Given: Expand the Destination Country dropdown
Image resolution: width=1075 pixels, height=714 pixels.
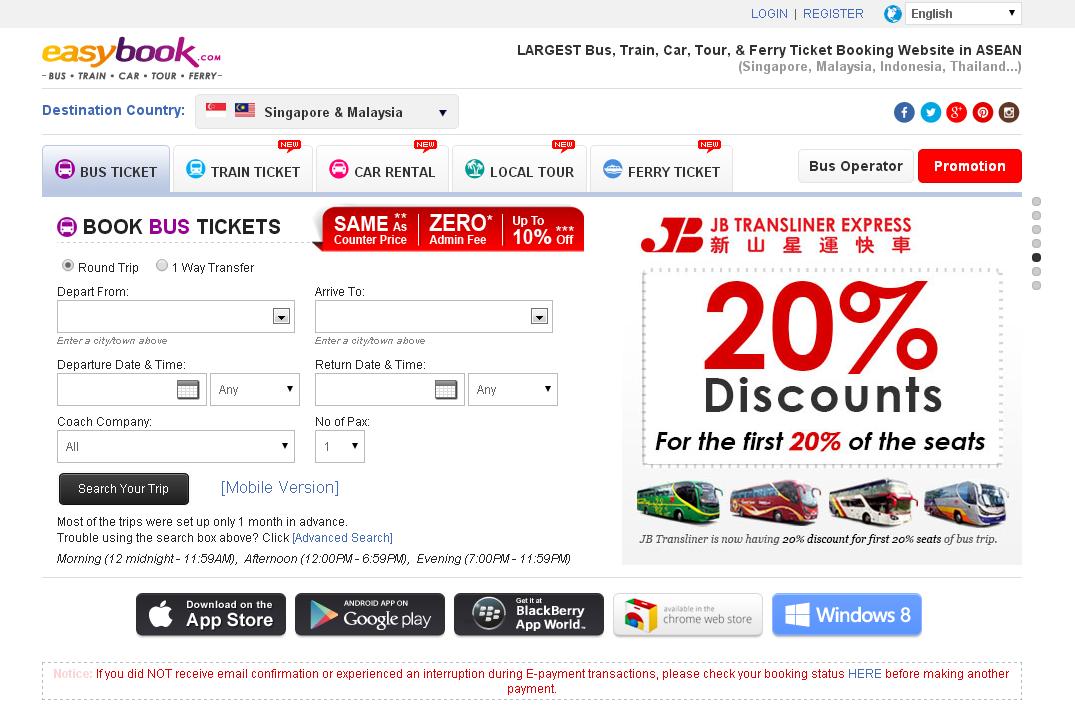Looking at the screenshot, I should [x=327, y=112].
